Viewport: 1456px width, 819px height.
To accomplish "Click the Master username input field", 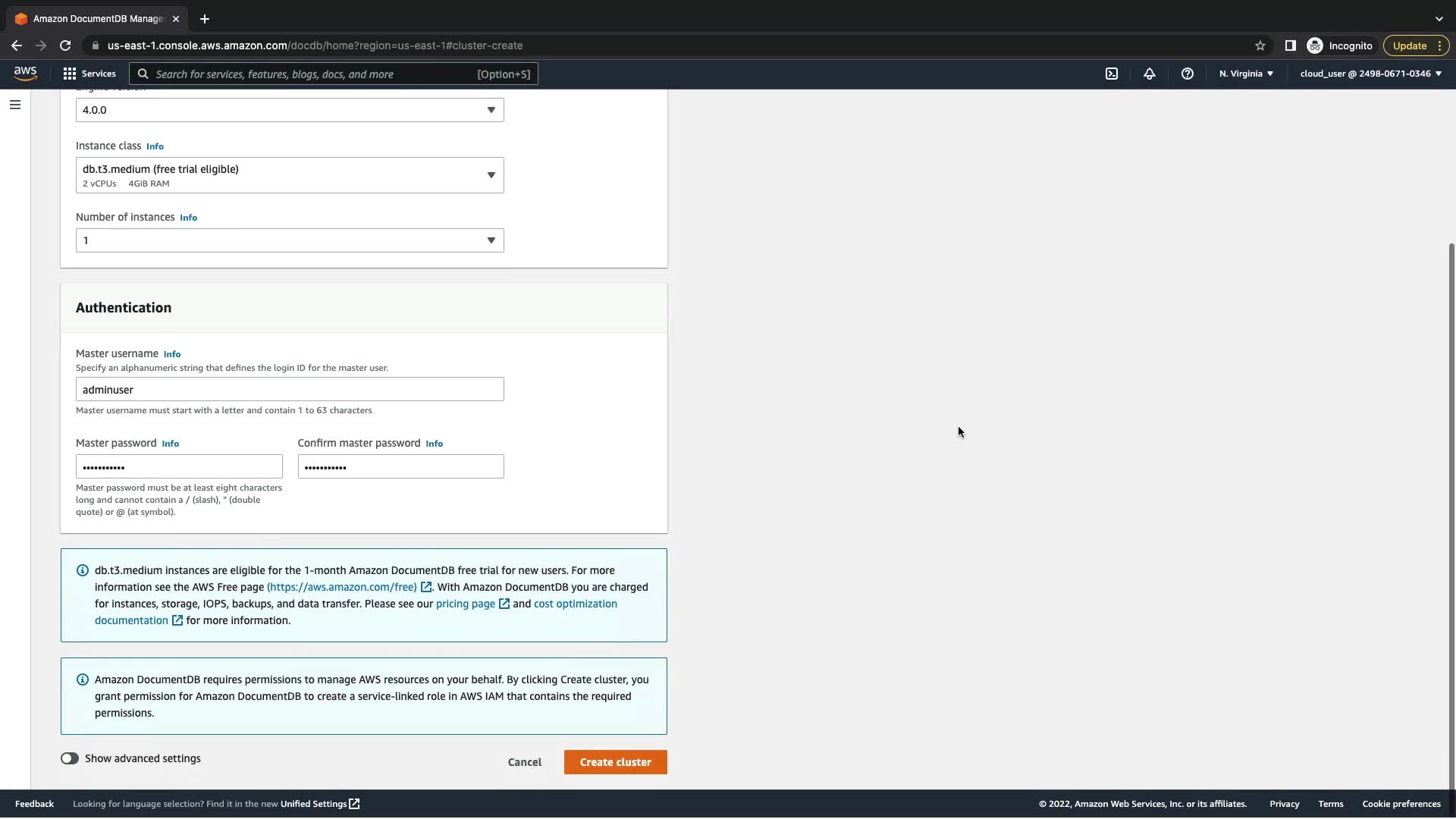I will click(x=289, y=390).
